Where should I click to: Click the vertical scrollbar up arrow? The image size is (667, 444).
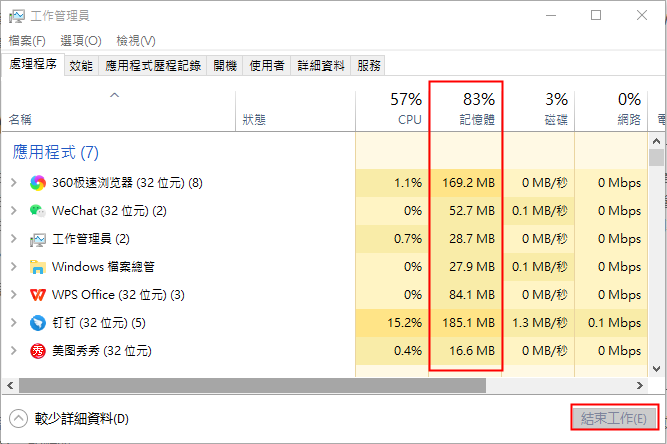656,141
